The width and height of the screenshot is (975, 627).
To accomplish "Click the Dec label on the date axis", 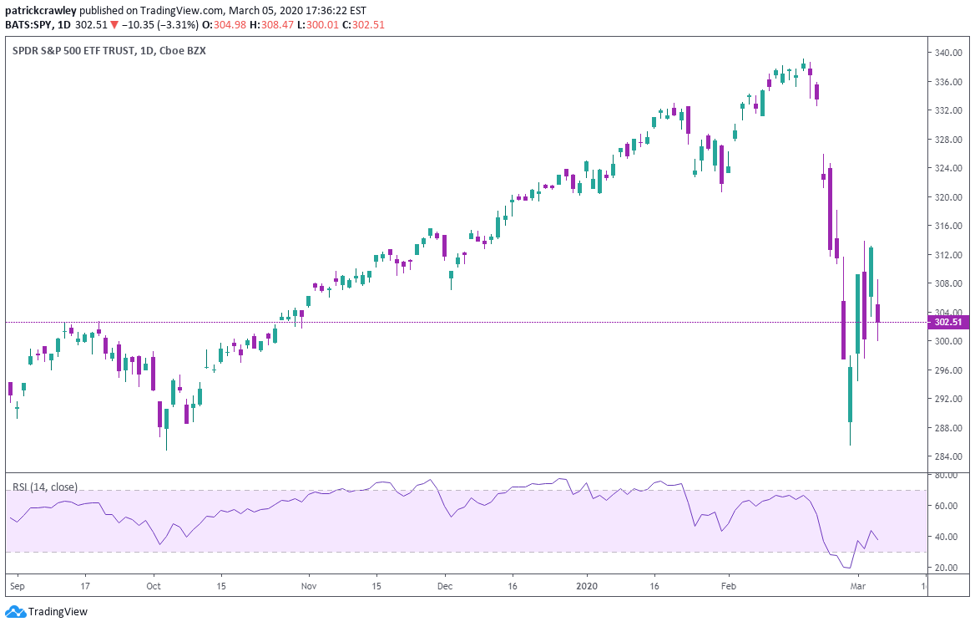I will [445, 586].
